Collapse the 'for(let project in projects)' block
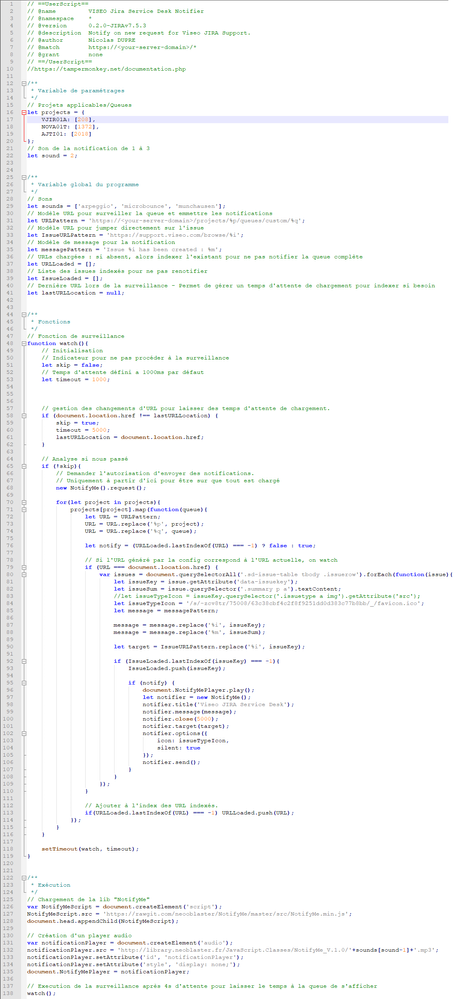Viewport: 467px width, 999px height. (23, 503)
